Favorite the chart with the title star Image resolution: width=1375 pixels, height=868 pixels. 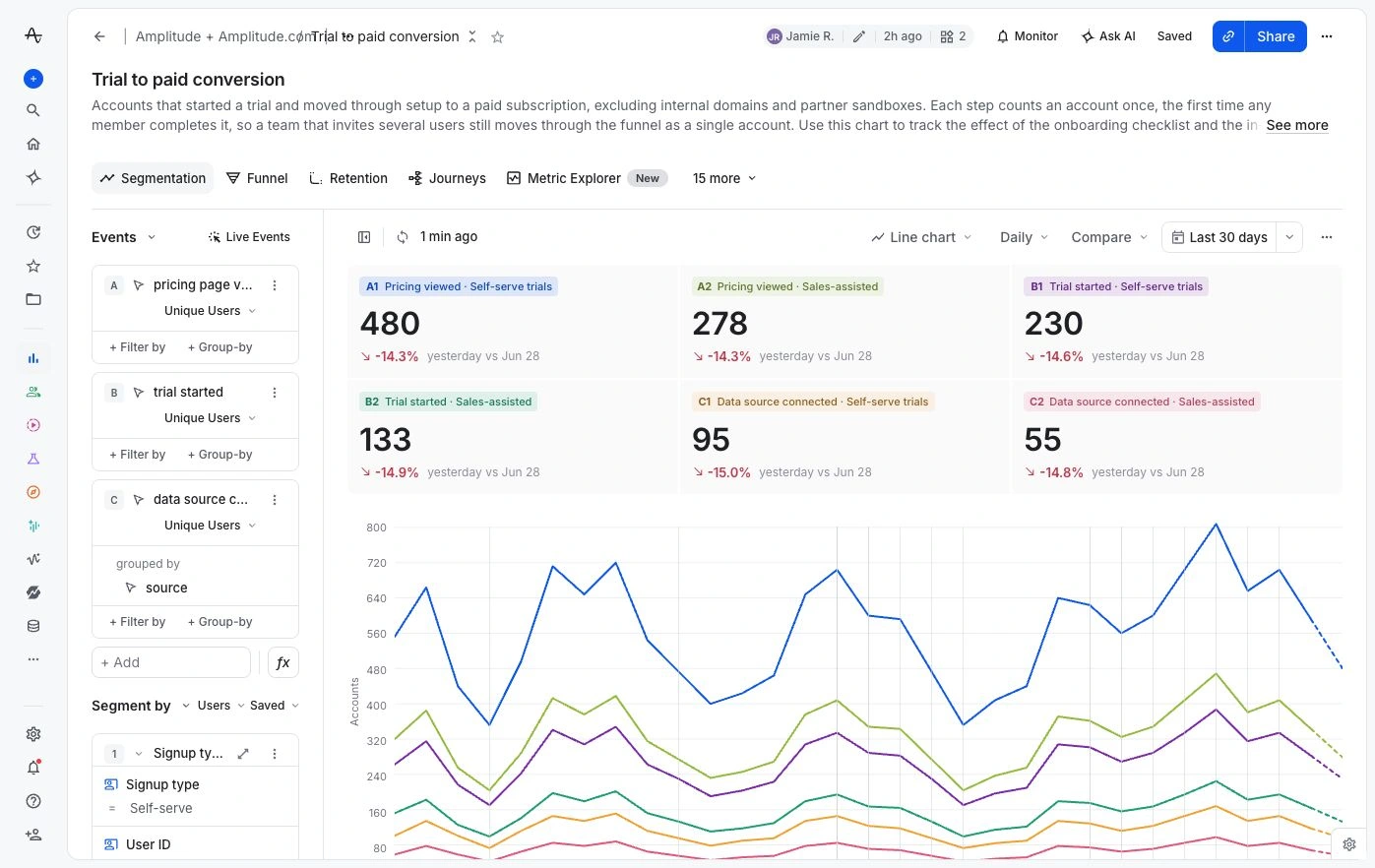tap(498, 36)
